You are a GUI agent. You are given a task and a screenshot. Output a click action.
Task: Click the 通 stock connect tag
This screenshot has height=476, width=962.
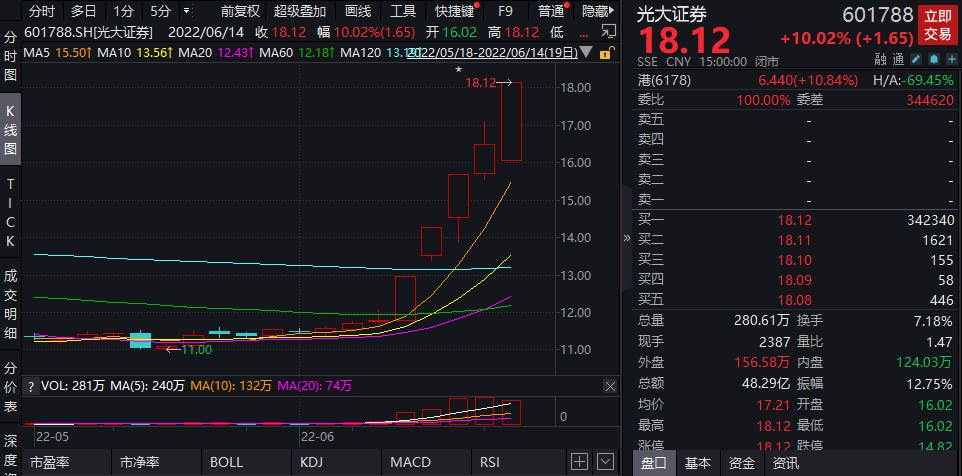click(898, 60)
